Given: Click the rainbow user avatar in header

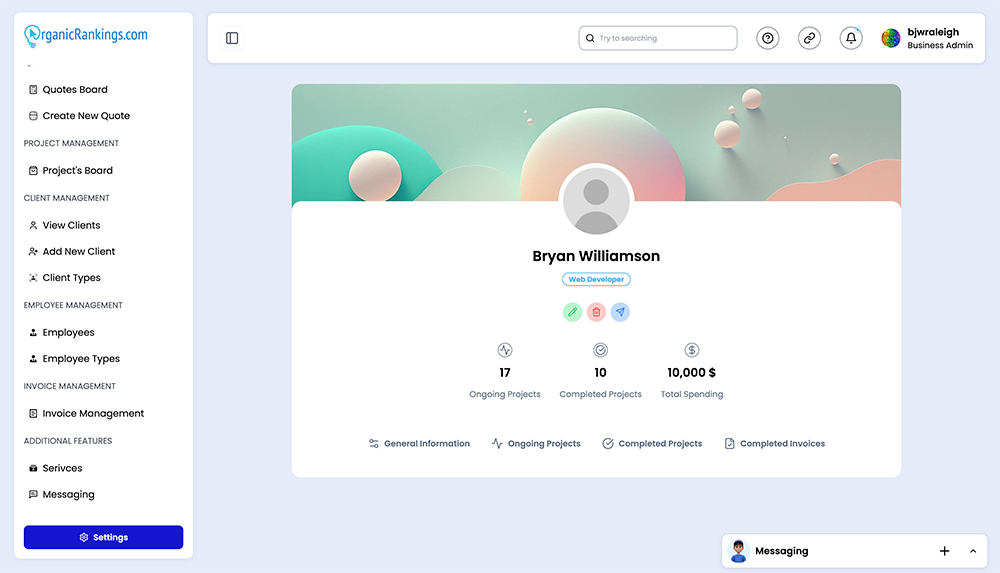Looking at the screenshot, I should click(891, 38).
